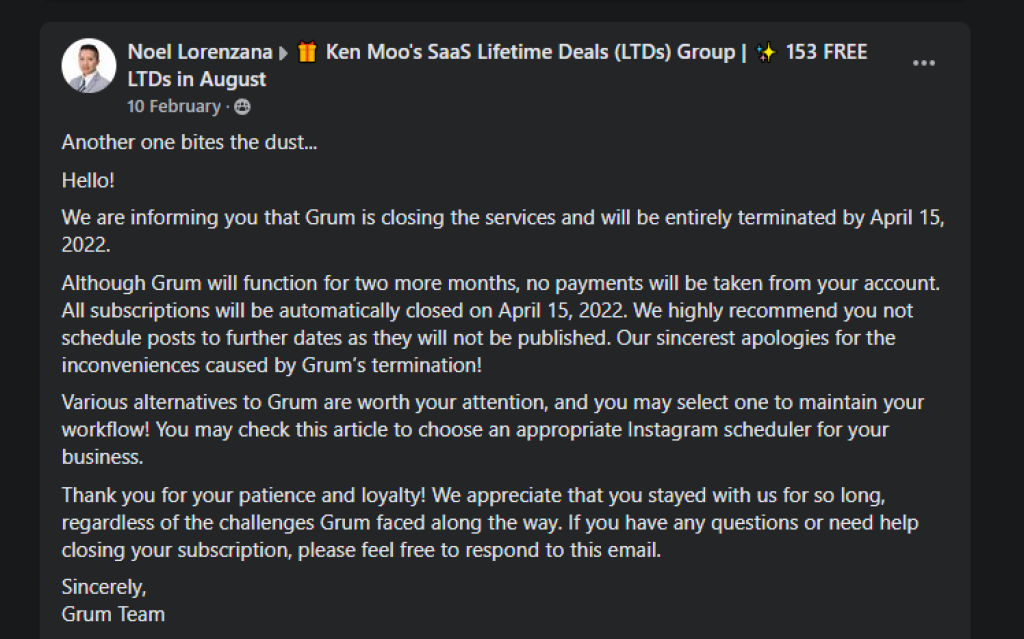Click the "Thank you for your patience" paragraph
The height and width of the screenshot is (639, 1024).
pos(490,522)
